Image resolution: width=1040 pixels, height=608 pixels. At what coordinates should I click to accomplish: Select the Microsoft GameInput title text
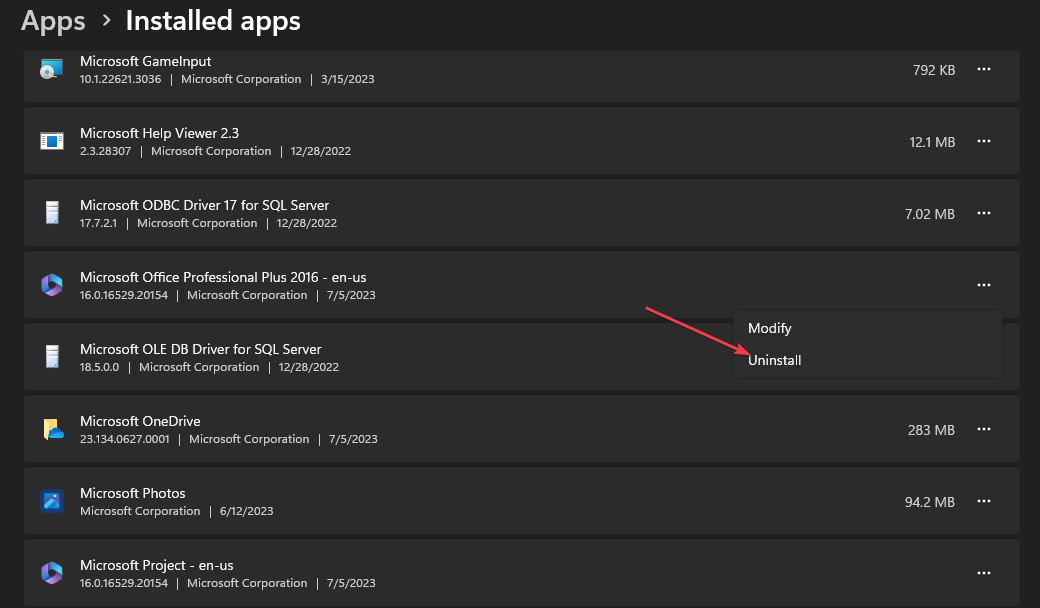(x=145, y=61)
